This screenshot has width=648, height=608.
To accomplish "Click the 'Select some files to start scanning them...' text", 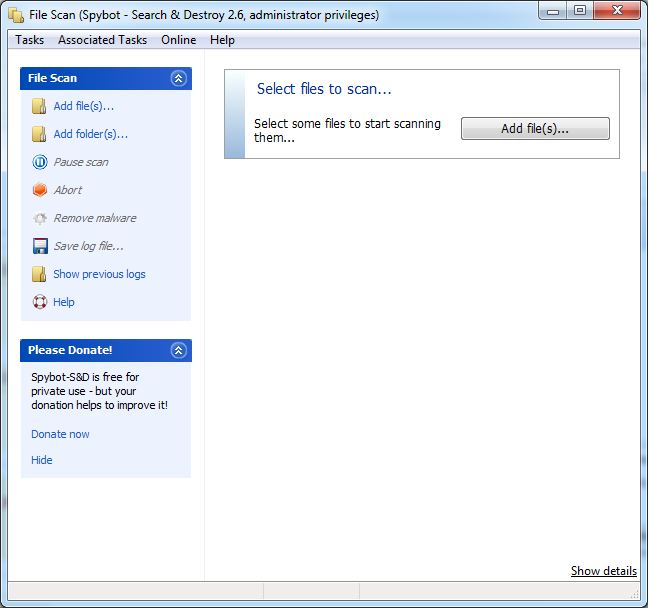I will pyautogui.click(x=347, y=130).
